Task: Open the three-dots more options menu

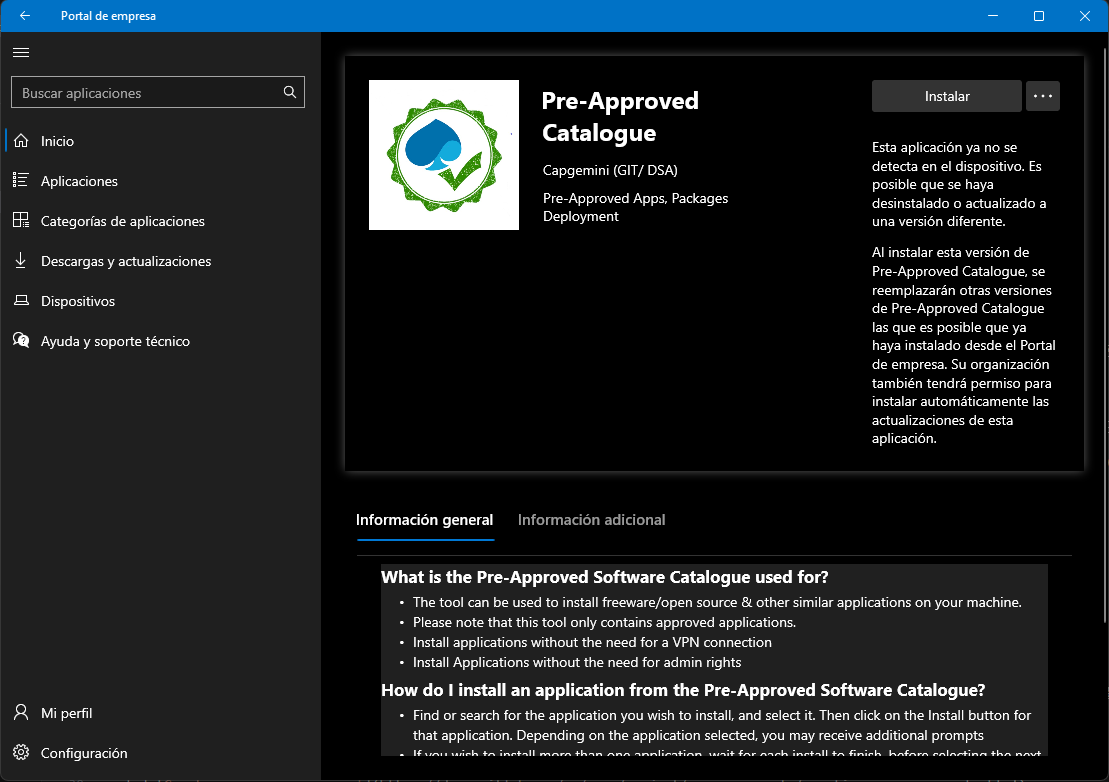Action: pyautogui.click(x=1043, y=96)
